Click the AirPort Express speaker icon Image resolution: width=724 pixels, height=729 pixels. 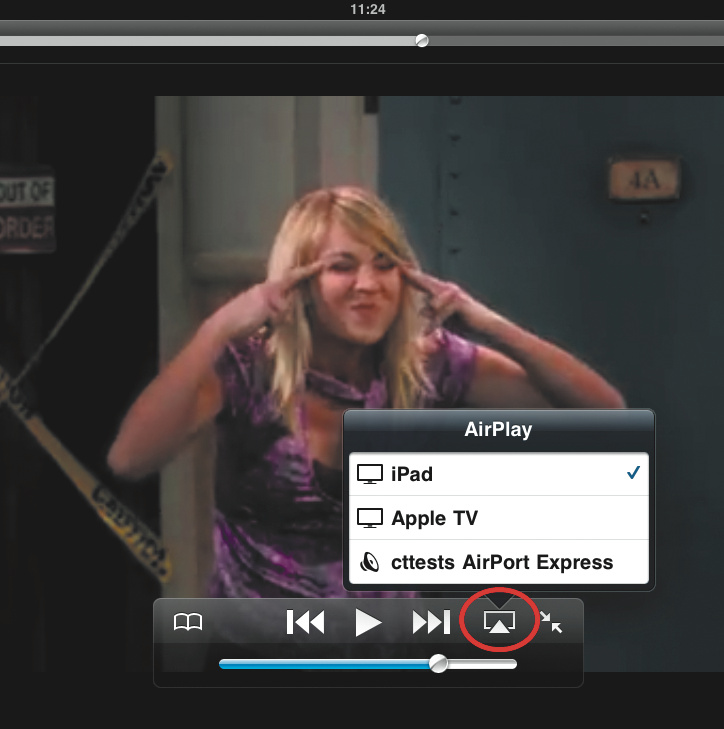pos(370,563)
